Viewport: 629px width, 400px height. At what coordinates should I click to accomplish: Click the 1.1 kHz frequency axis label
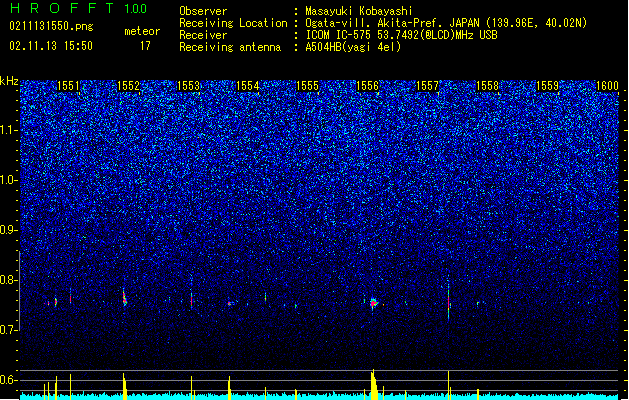click(x=9, y=130)
